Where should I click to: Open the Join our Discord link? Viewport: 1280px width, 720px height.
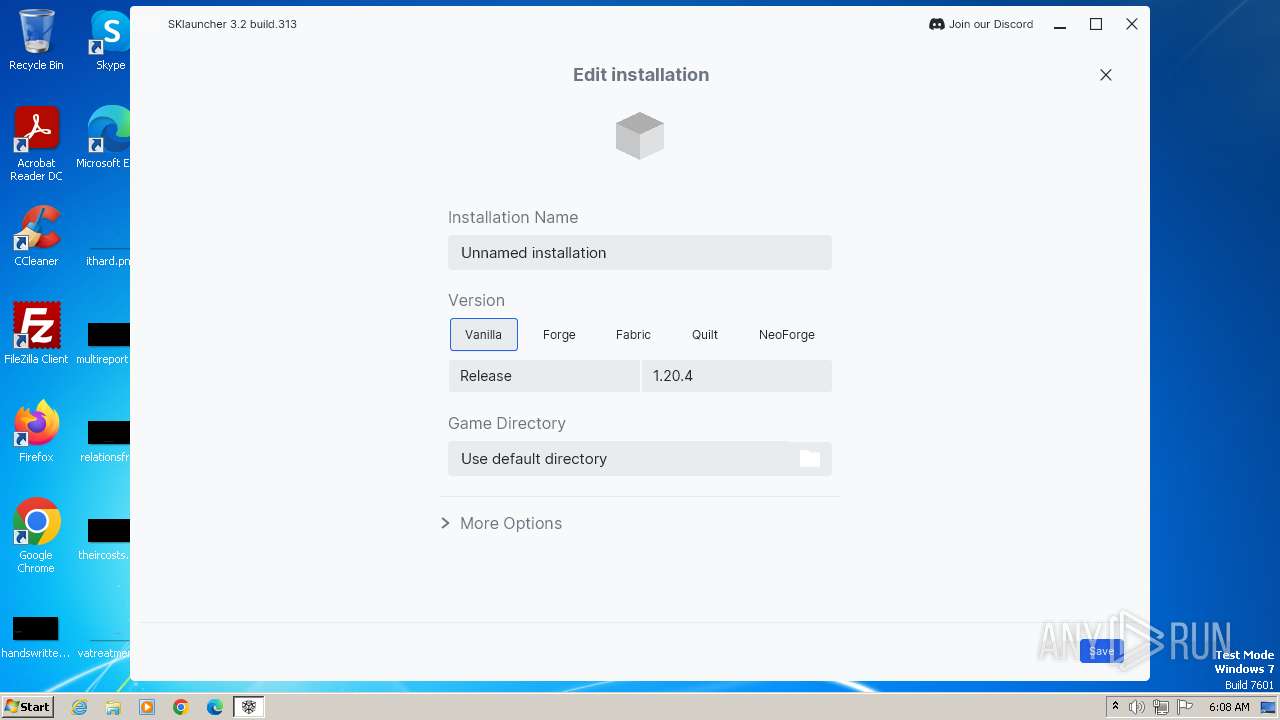click(x=981, y=24)
